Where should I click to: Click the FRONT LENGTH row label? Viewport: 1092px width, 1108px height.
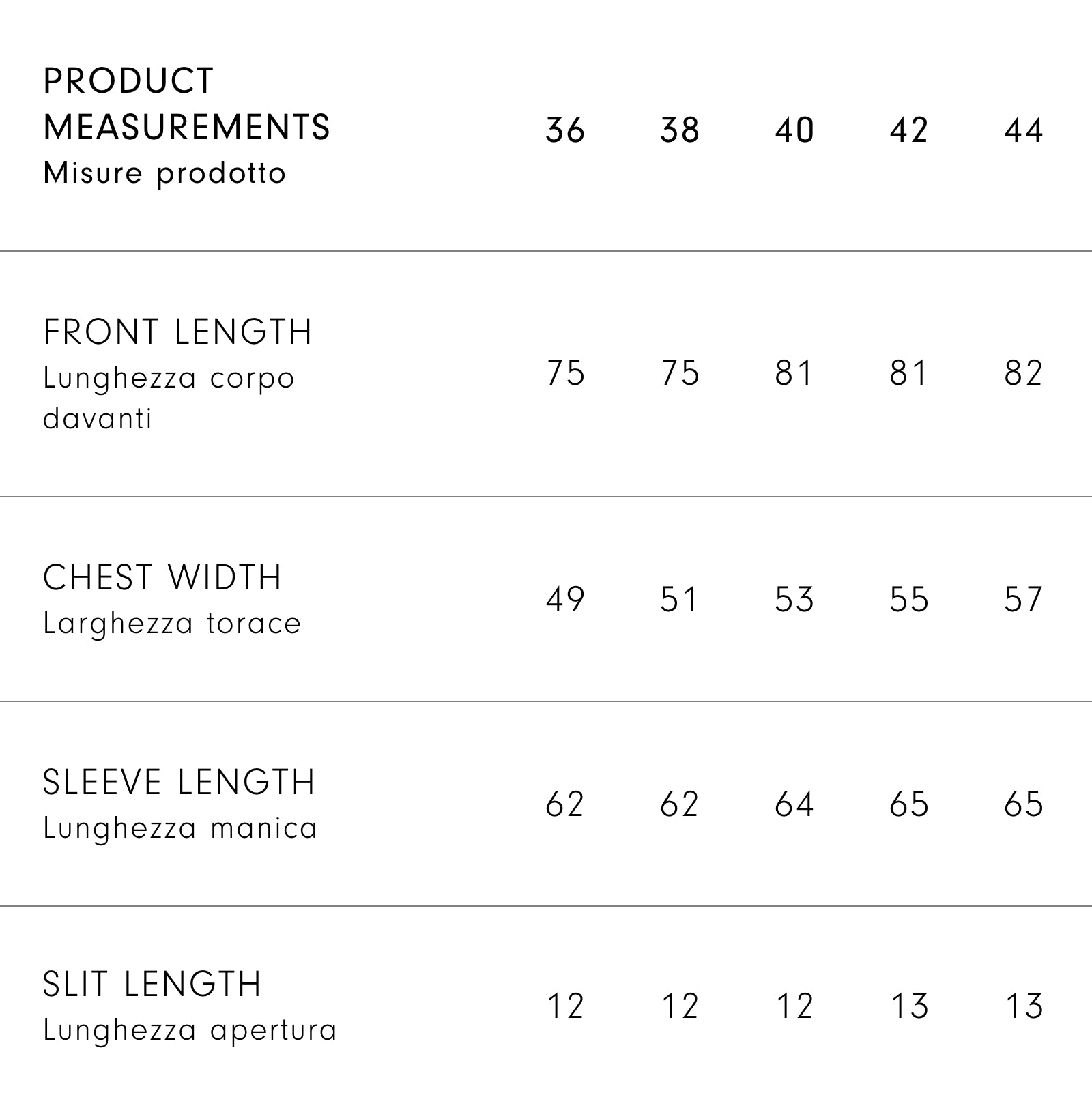(177, 332)
